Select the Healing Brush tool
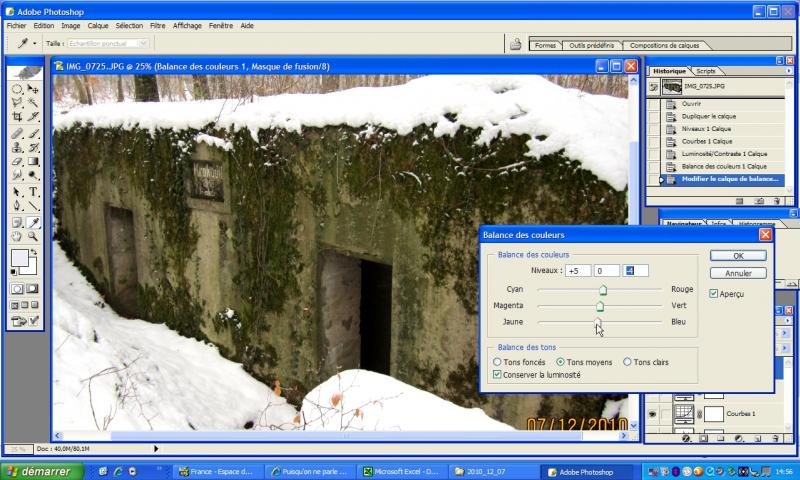The image size is (800, 480). 17,134
